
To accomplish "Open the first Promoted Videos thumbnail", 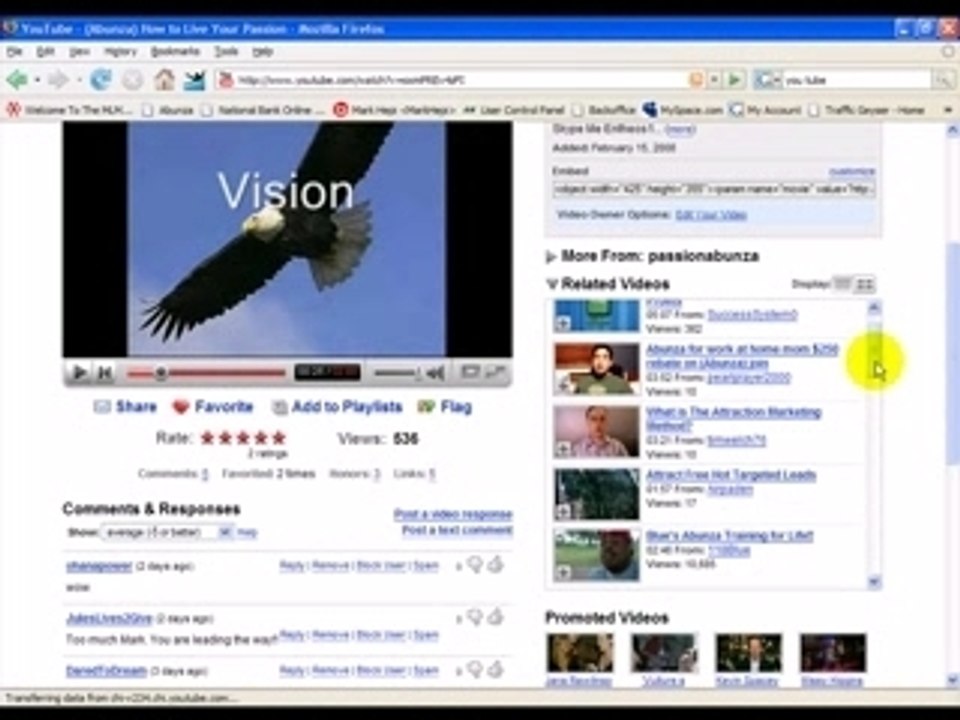I will [x=580, y=653].
